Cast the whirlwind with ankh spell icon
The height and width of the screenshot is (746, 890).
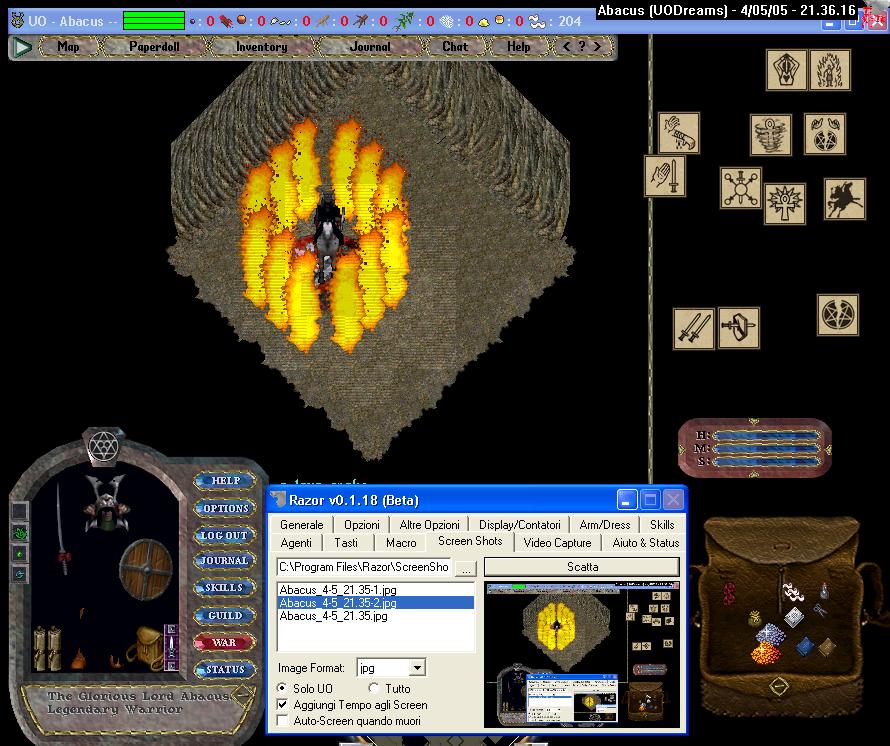tap(770, 135)
